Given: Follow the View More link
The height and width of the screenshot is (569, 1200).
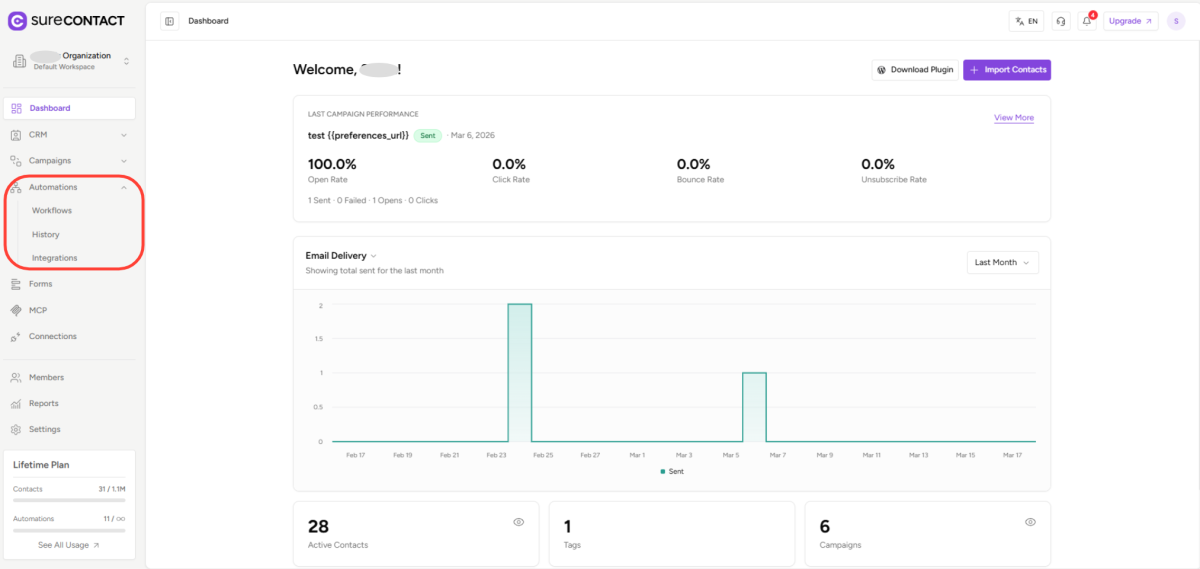Looking at the screenshot, I should tap(1013, 118).
